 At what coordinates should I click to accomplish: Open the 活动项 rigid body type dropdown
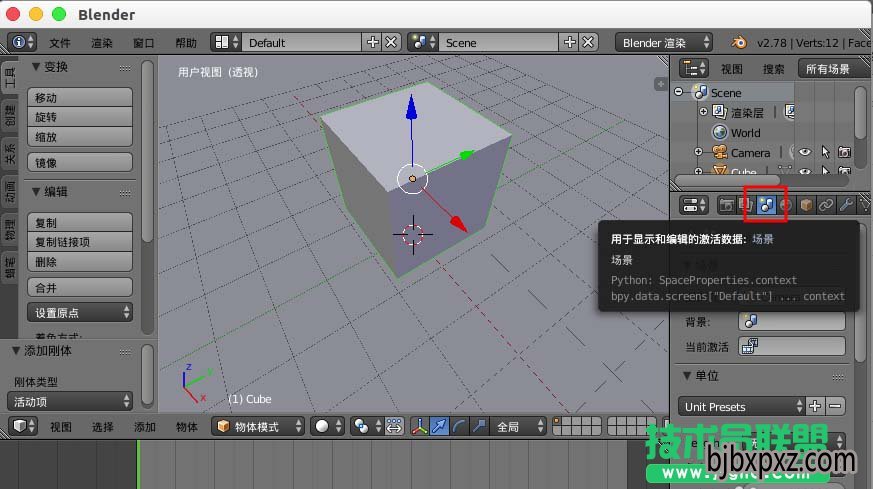pyautogui.click(x=70, y=401)
